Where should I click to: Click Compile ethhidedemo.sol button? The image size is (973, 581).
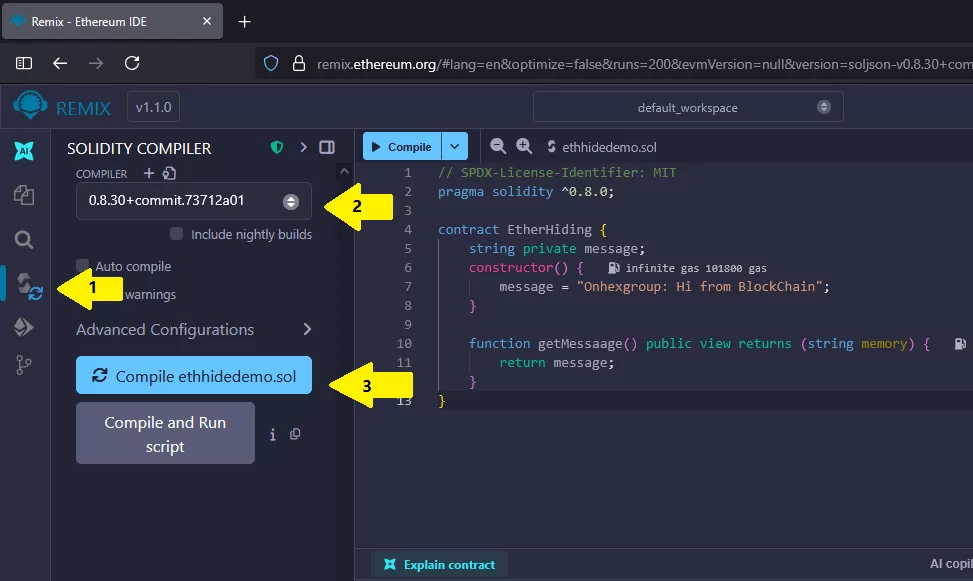coord(194,377)
